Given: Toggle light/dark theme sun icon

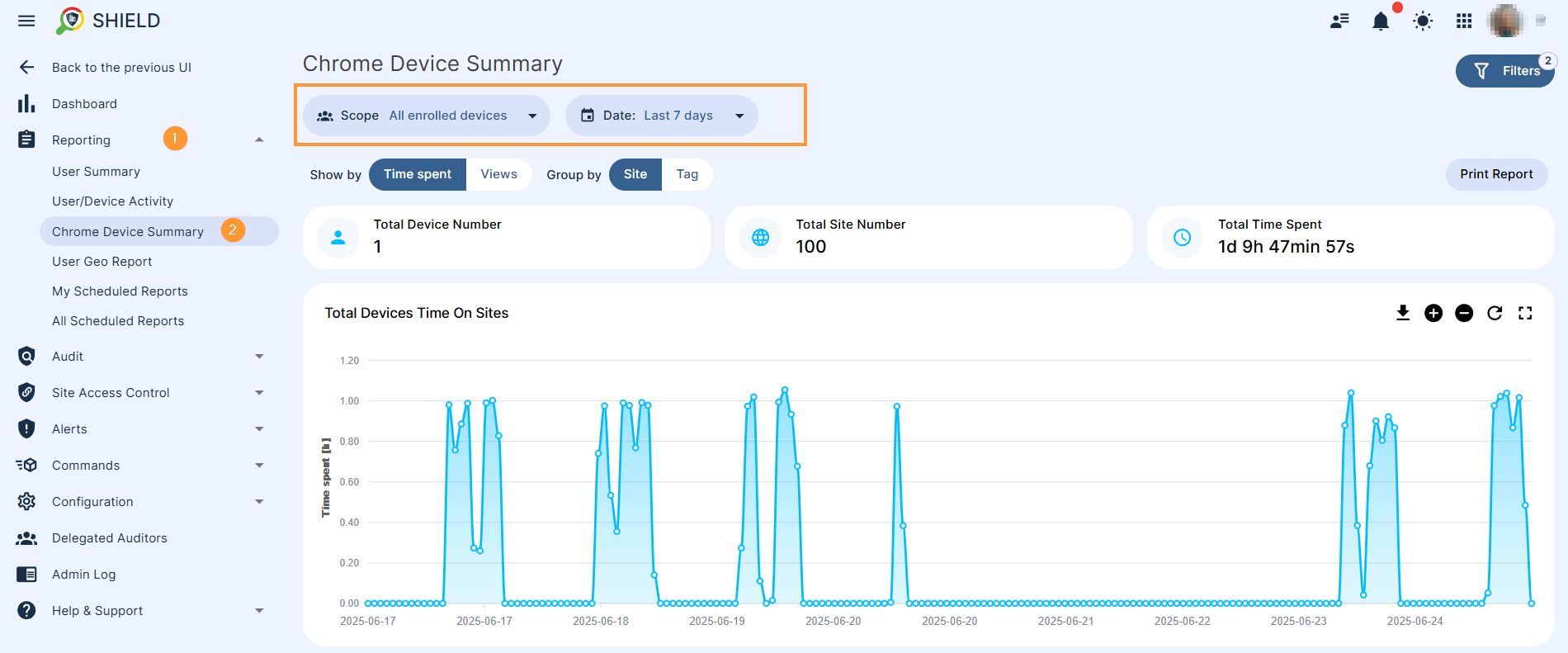Looking at the screenshot, I should click(x=1423, y=21).
